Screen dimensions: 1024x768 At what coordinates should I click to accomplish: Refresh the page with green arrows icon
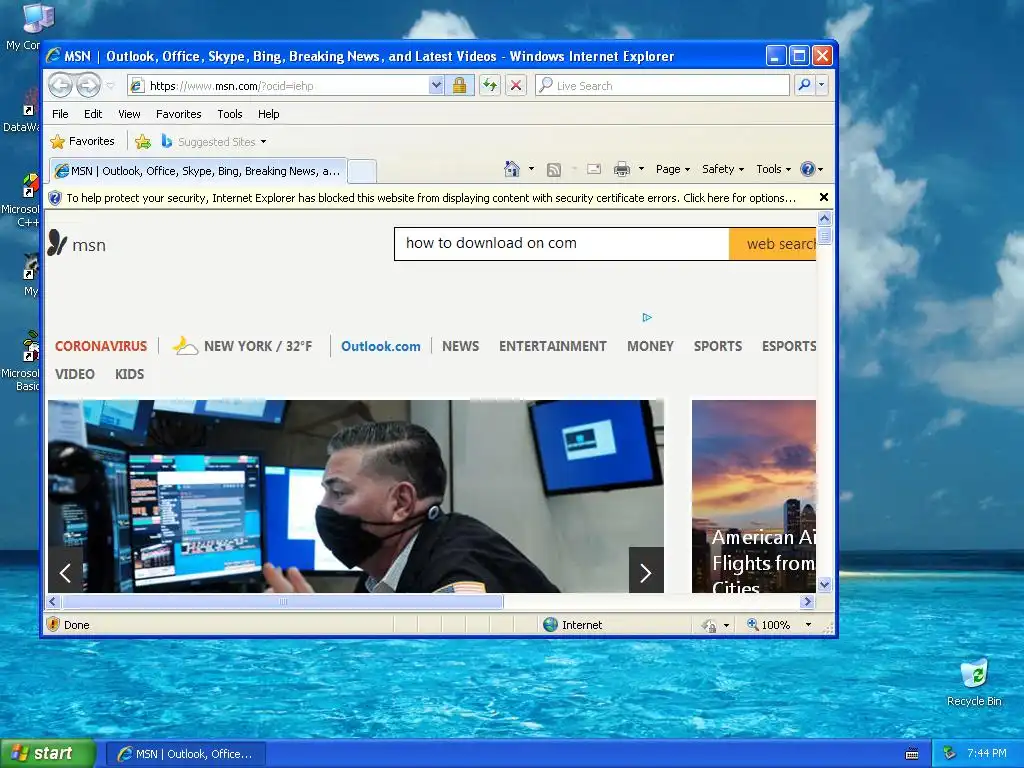[x=490, y=86]
